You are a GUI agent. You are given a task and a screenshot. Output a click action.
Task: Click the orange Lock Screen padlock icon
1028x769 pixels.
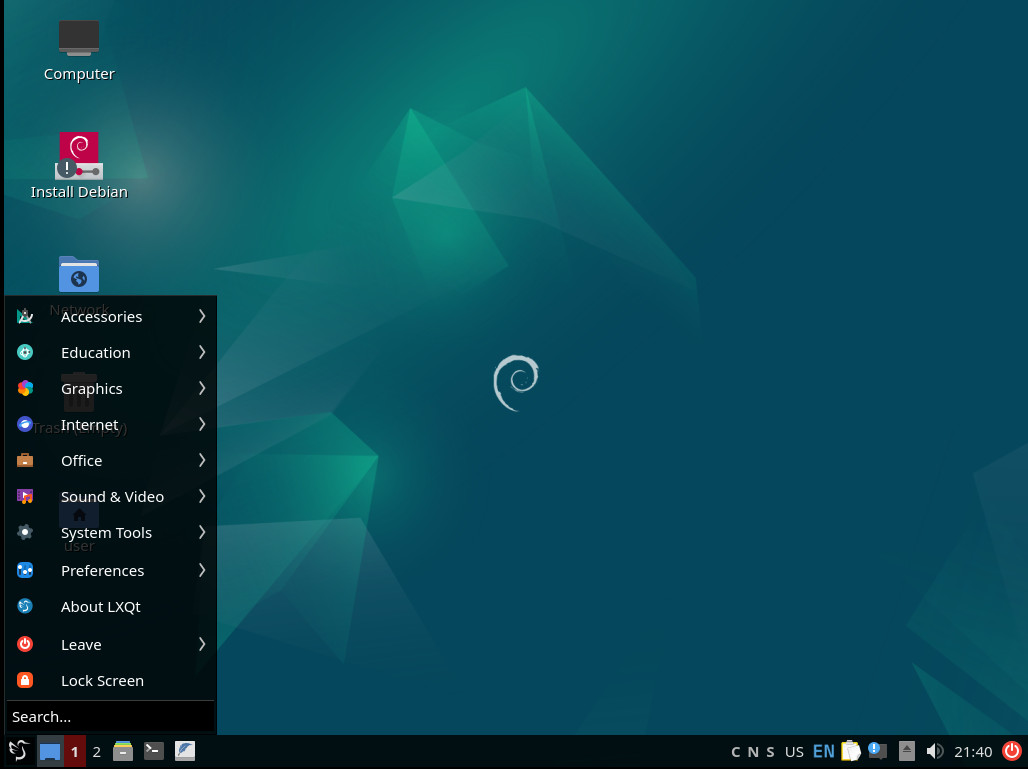click(x=25, y=681)
